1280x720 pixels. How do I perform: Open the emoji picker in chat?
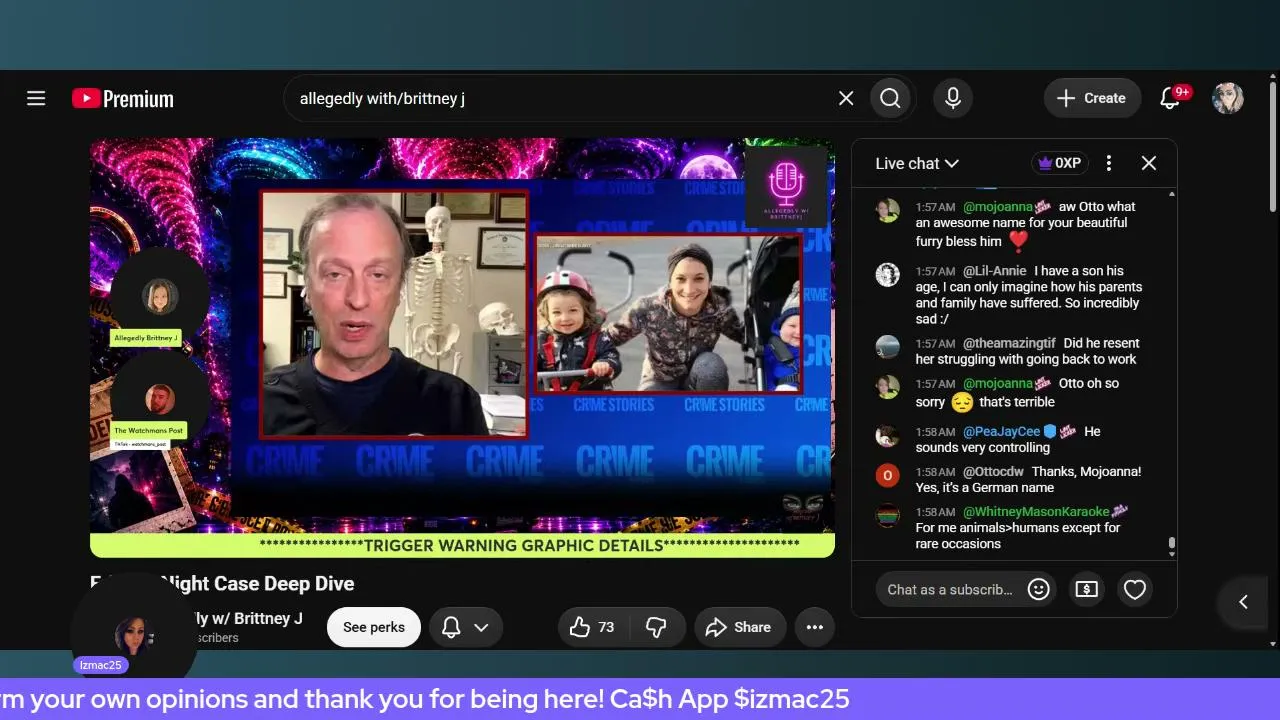pyautogui.click(x=1038, y=589)
